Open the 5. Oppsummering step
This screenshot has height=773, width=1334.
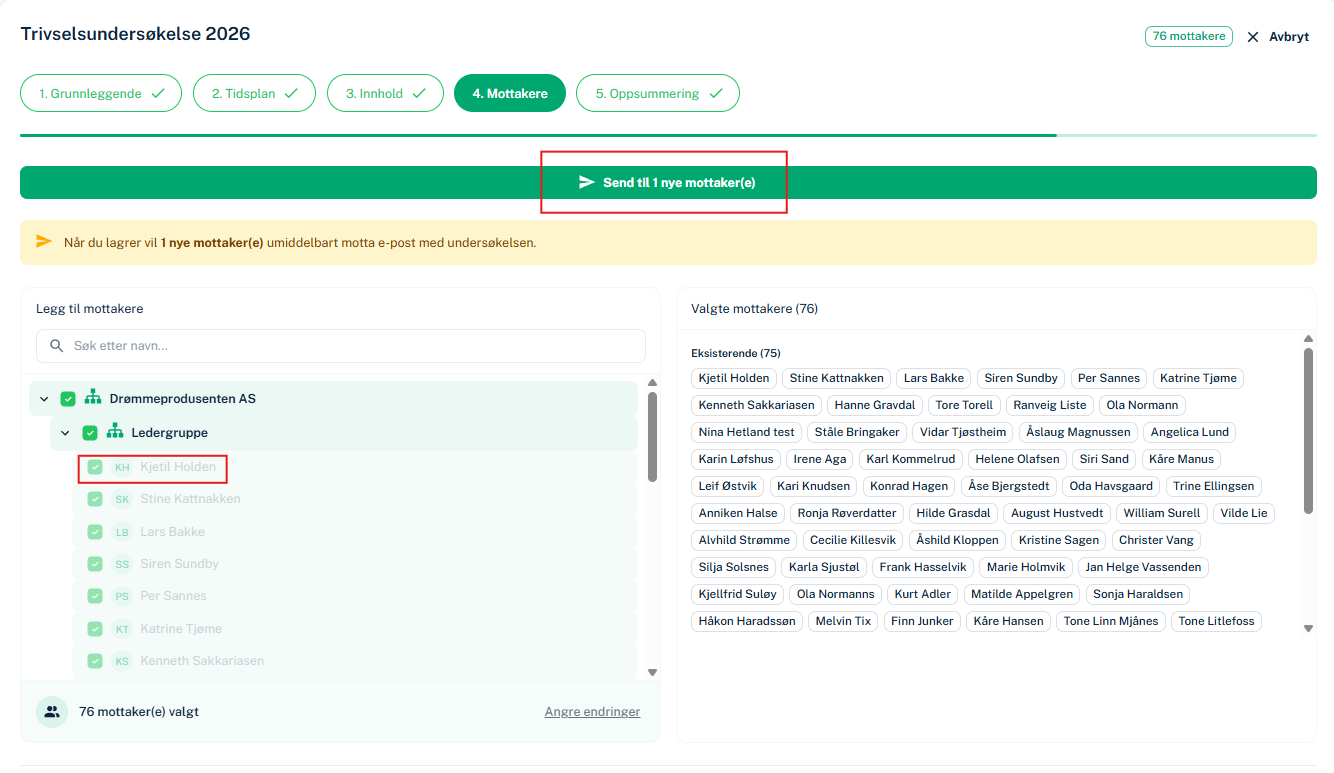click(x=657, y=93)
